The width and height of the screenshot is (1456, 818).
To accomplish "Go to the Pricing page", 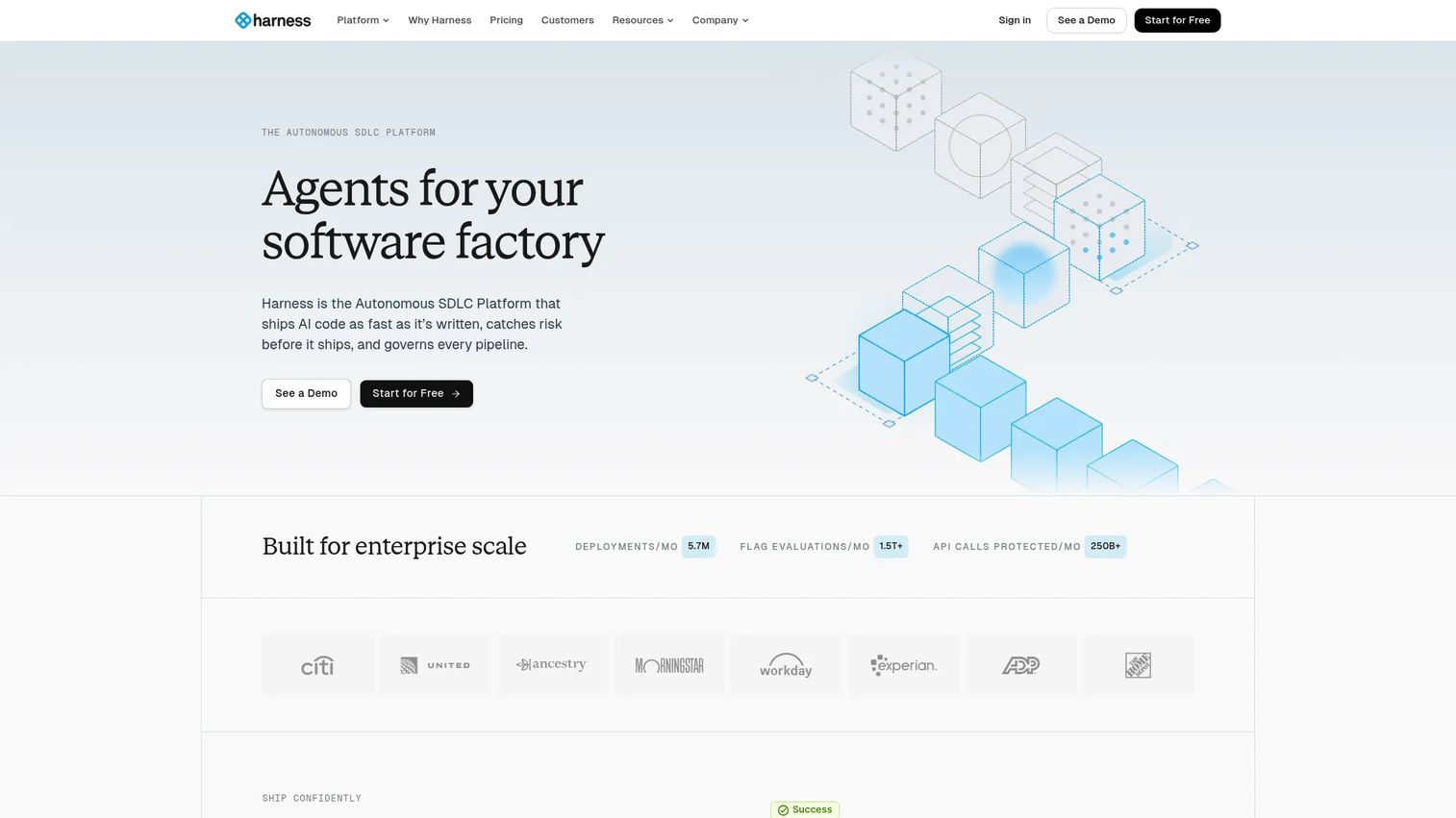I will (506, 20).
